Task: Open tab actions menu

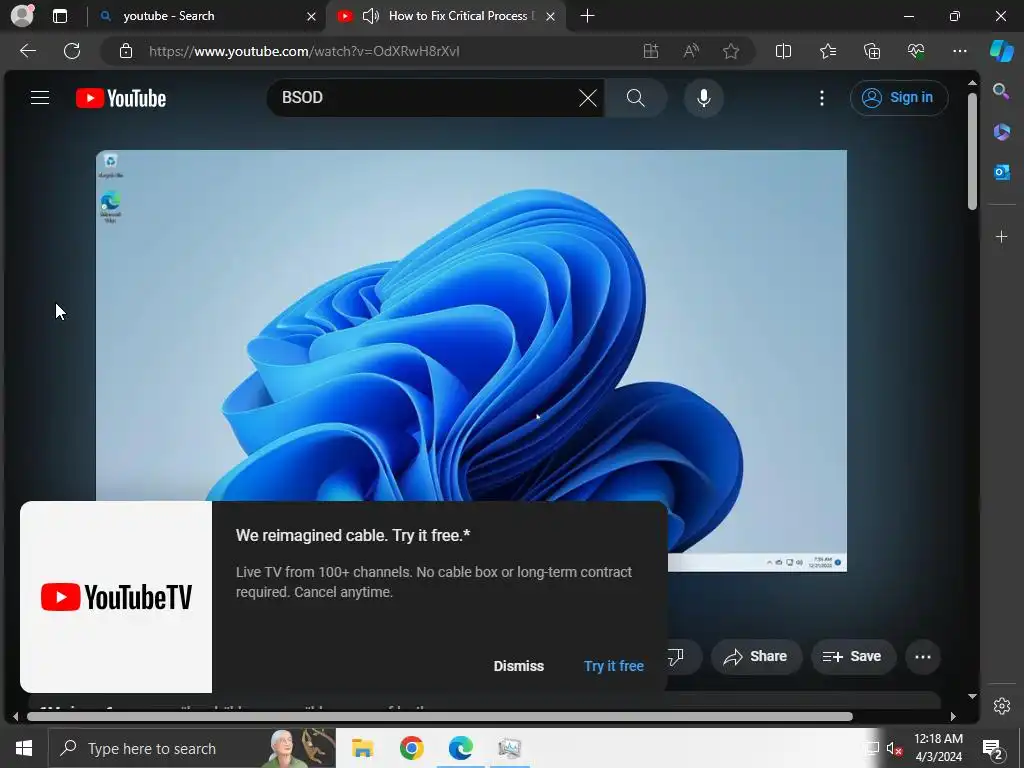Action: click(59, 16)
